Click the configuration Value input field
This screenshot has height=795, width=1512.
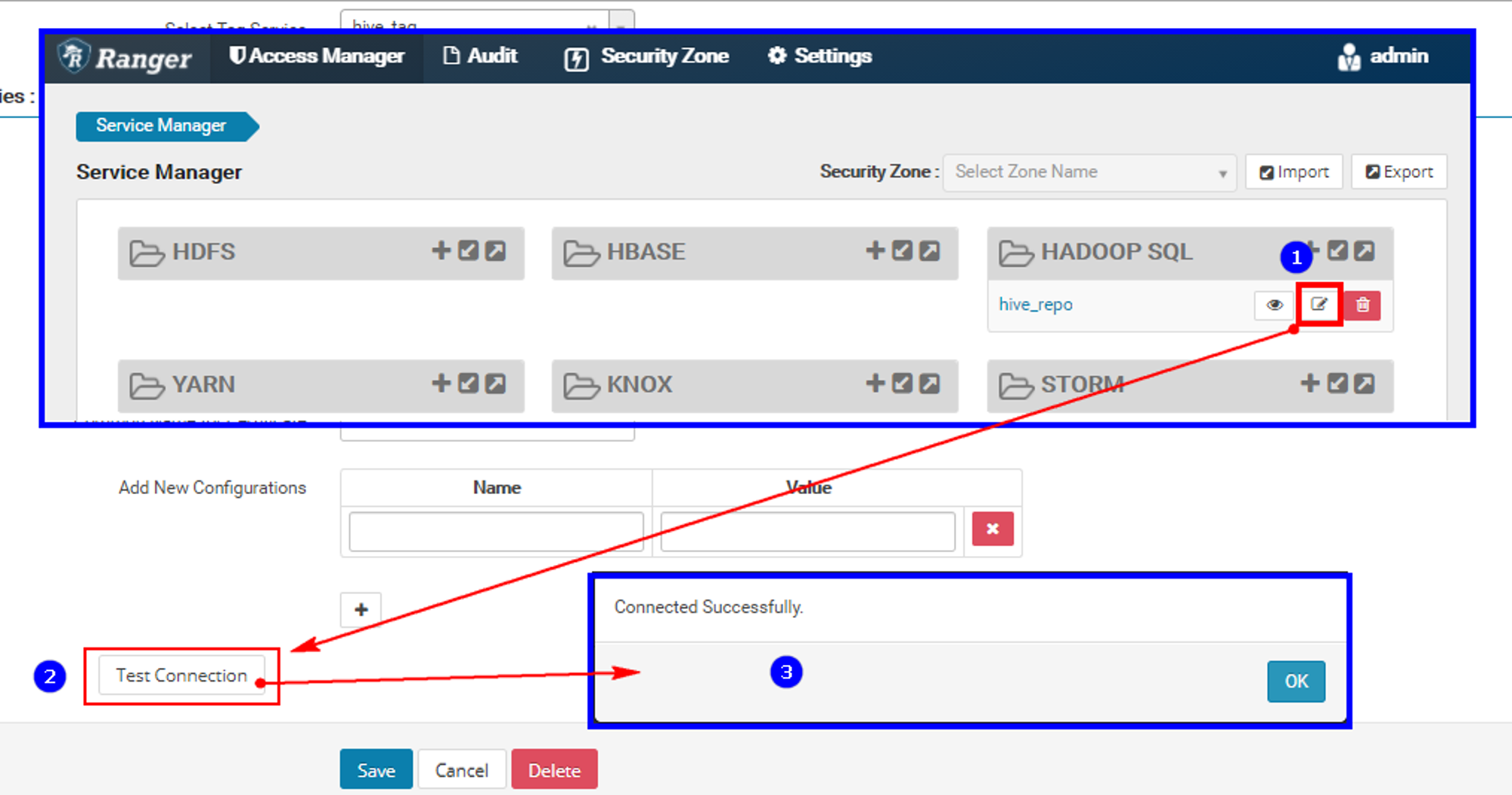808,532
